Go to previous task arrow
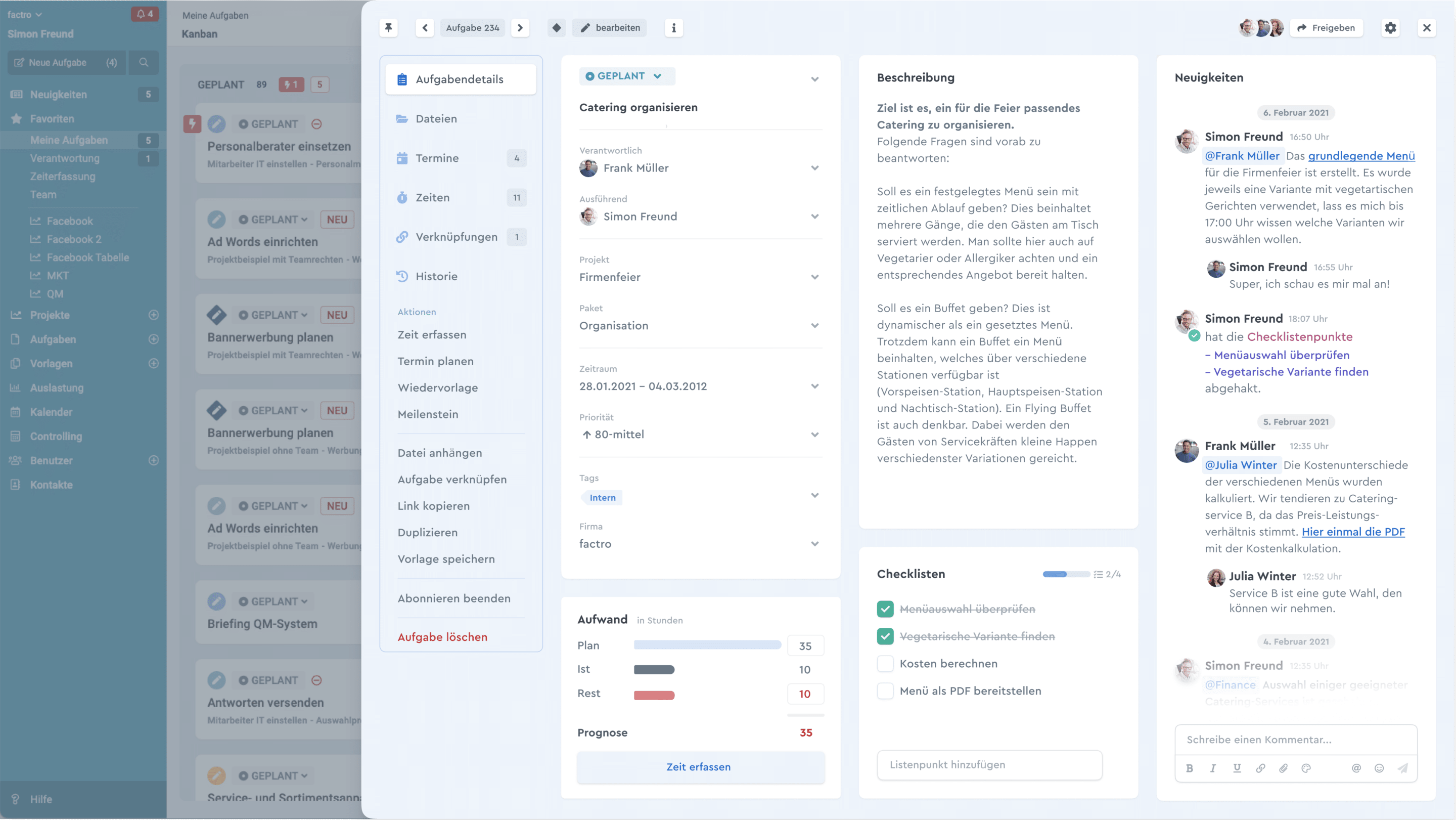Image resolution: width=1456 pixels, height=820 pixels. click(425, 28)
